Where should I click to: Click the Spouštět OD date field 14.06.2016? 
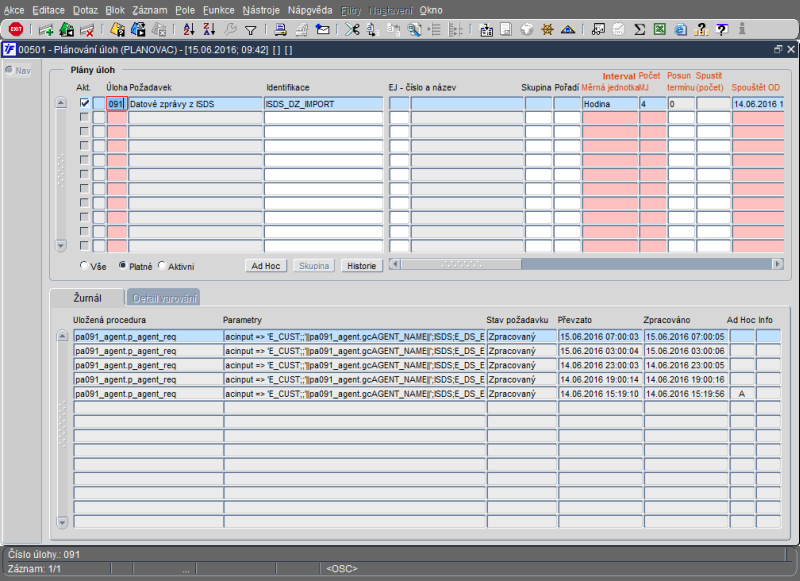[x=758, y=104]
